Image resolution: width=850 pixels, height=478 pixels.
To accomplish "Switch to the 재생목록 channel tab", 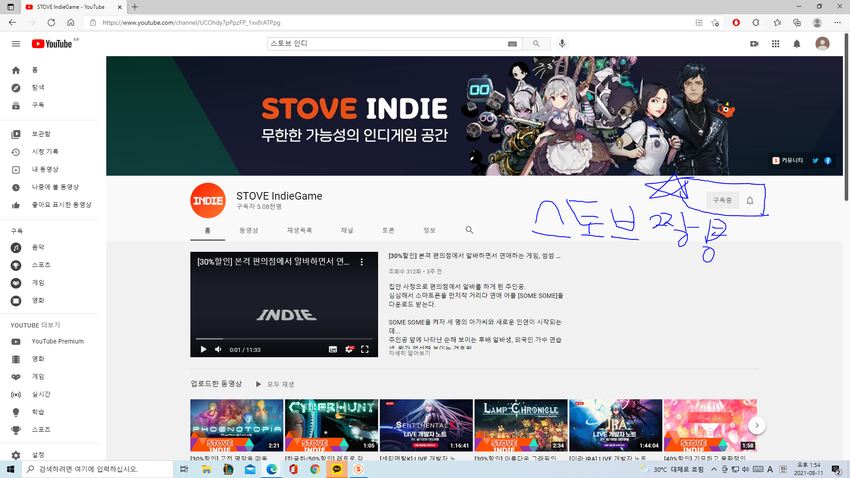I will [299, 231].
